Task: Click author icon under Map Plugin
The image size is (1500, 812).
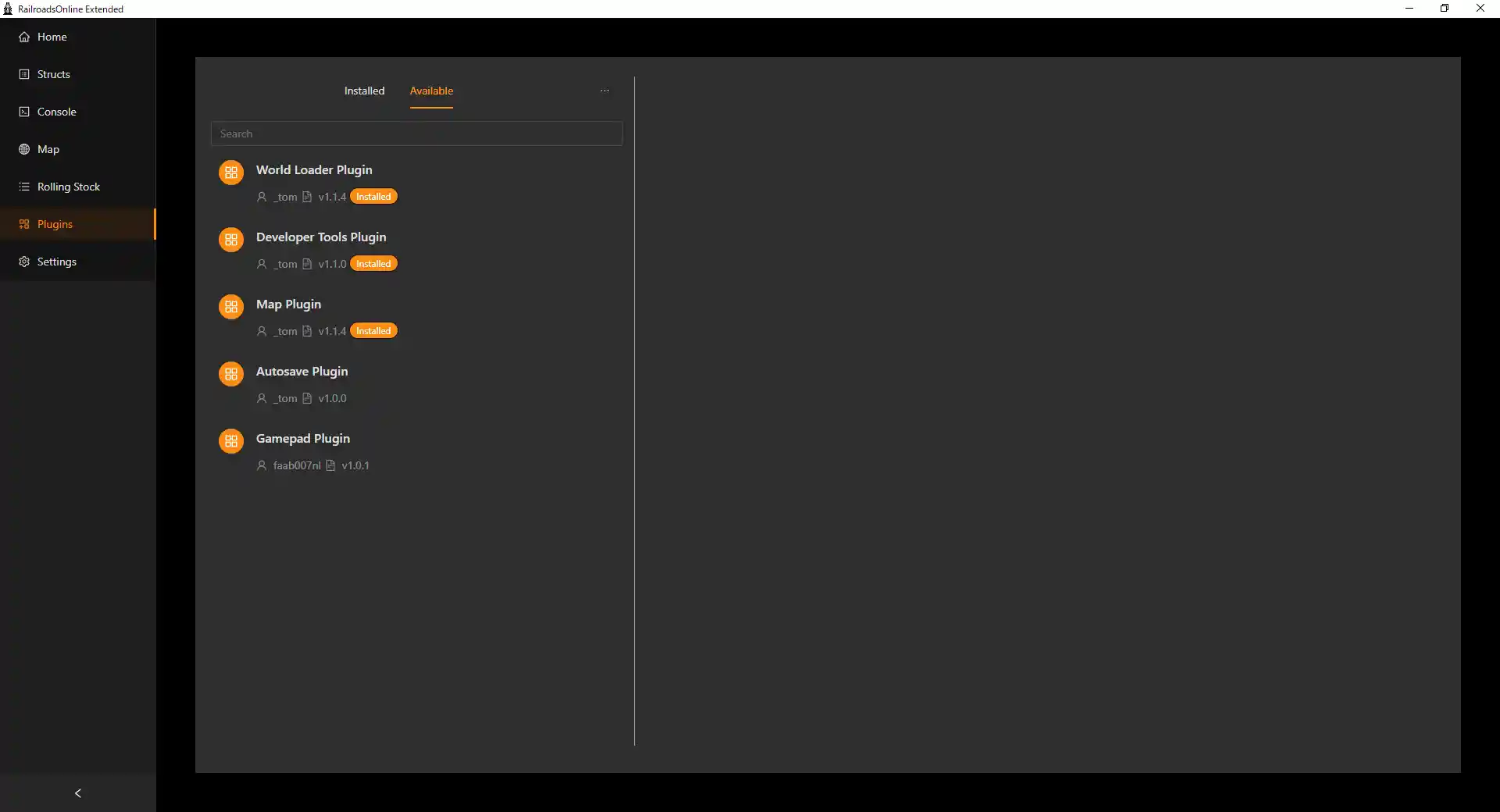Action: click(262, 331)
